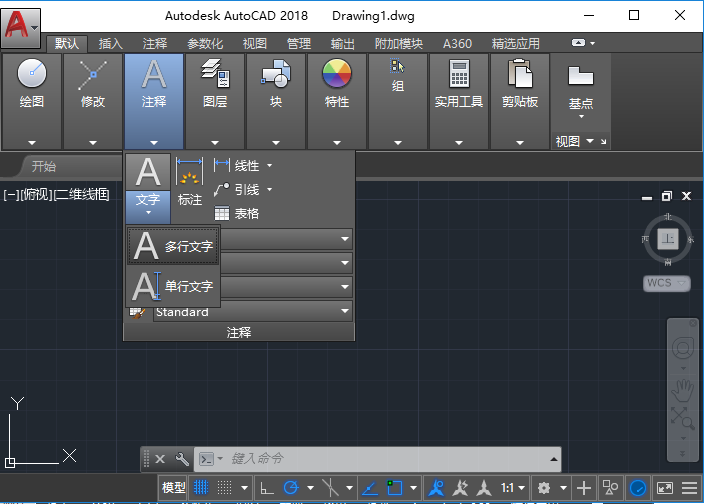
Task: Open the 绘图 (Draw) panel
Action: click(x=31, y=101)
